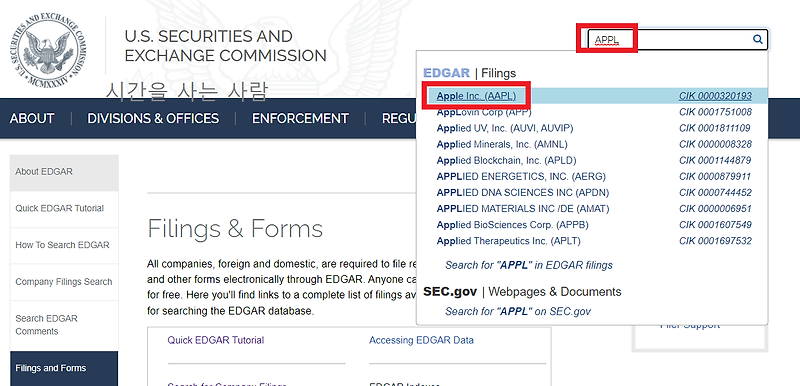Click the search magnifier icon
This screenshot has width=800, height=386.
point(758,39)
